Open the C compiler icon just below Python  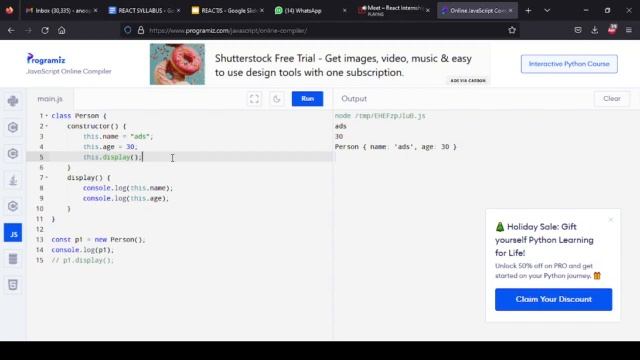pos(13,127)
